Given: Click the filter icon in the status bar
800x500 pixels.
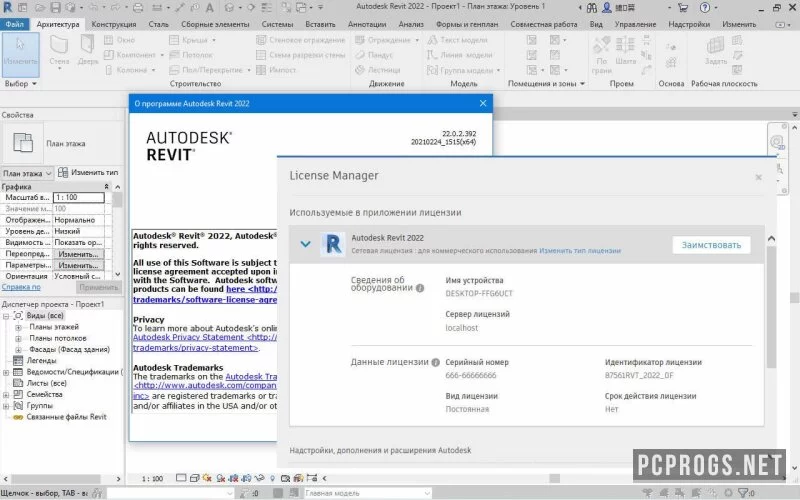Looking at the screenshot, I should (x=743, y=493).
